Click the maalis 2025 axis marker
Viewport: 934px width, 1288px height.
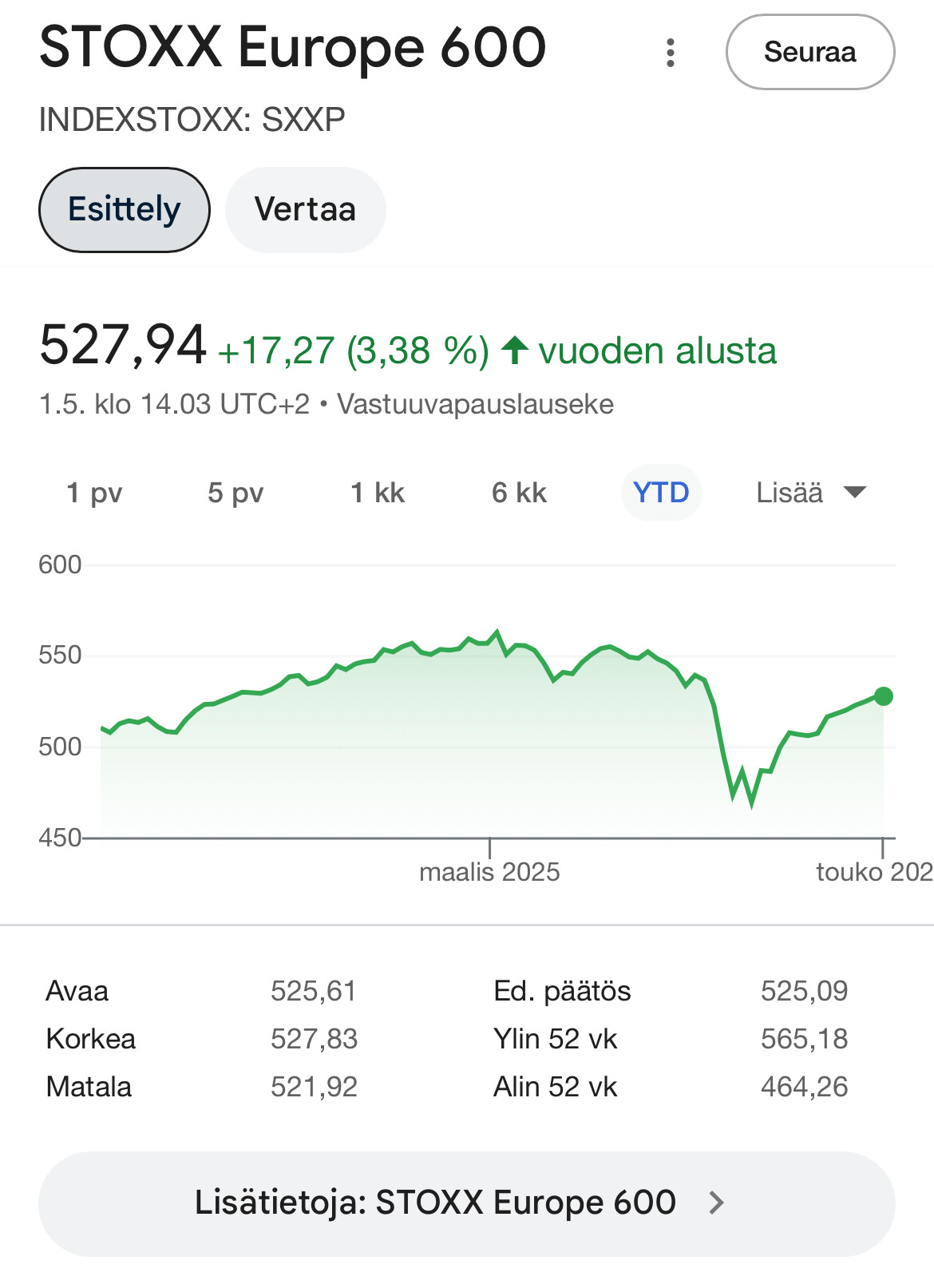[x=489, y=871]
